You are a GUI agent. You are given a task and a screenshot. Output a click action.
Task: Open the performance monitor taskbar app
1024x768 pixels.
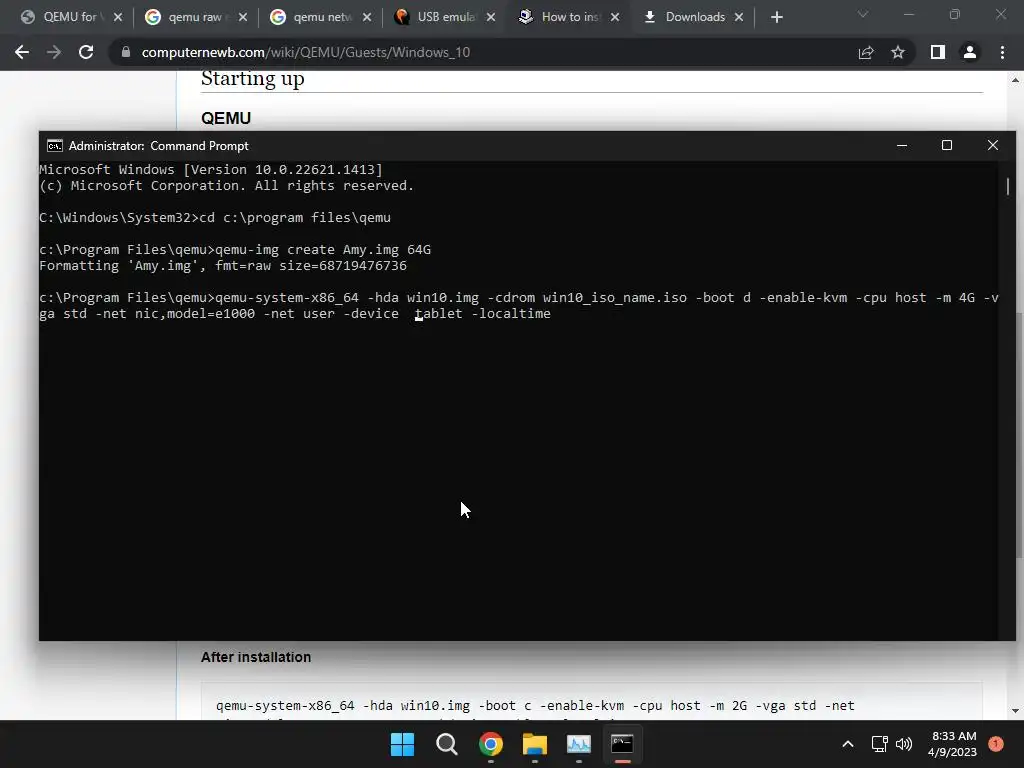coord(579,744)
